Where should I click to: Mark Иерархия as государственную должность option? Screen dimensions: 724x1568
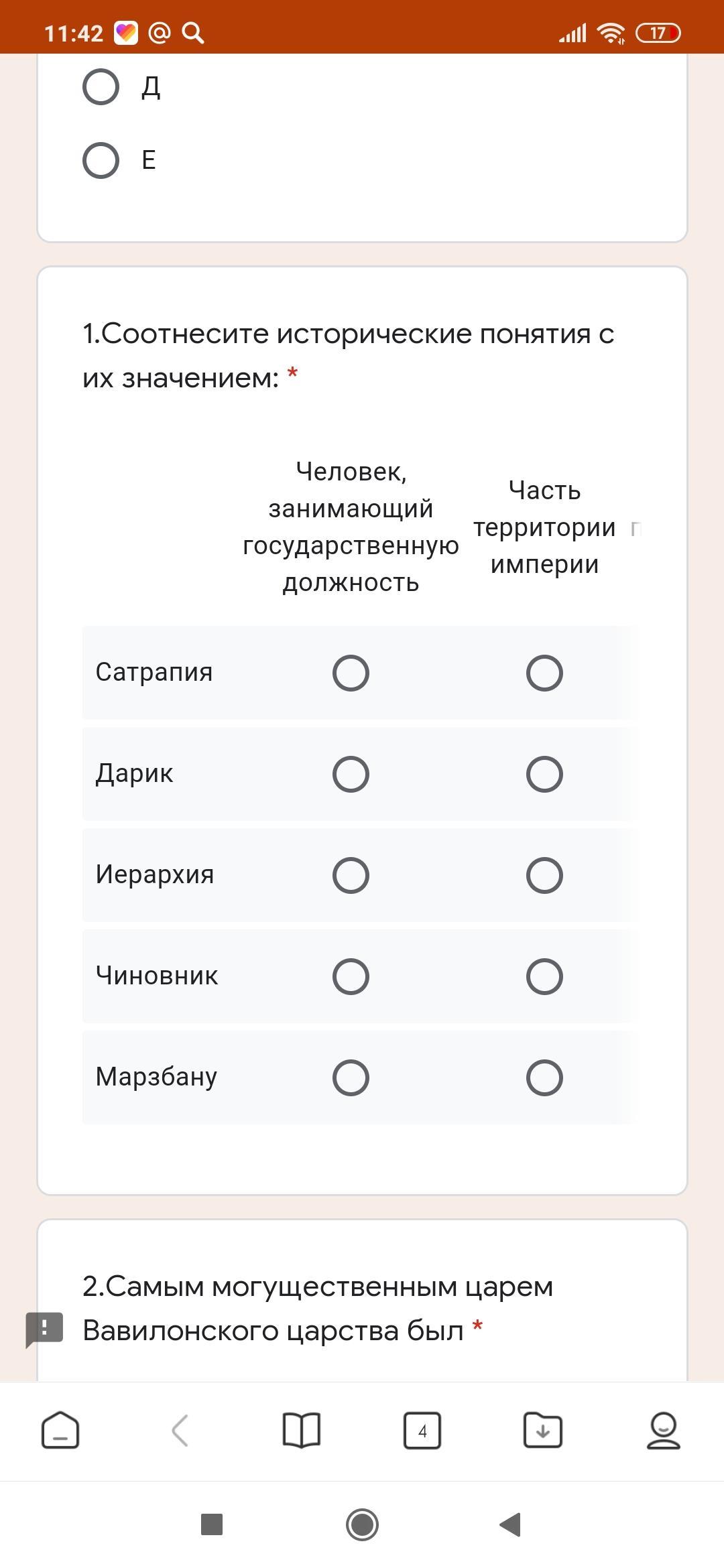(x=351, y=875)
